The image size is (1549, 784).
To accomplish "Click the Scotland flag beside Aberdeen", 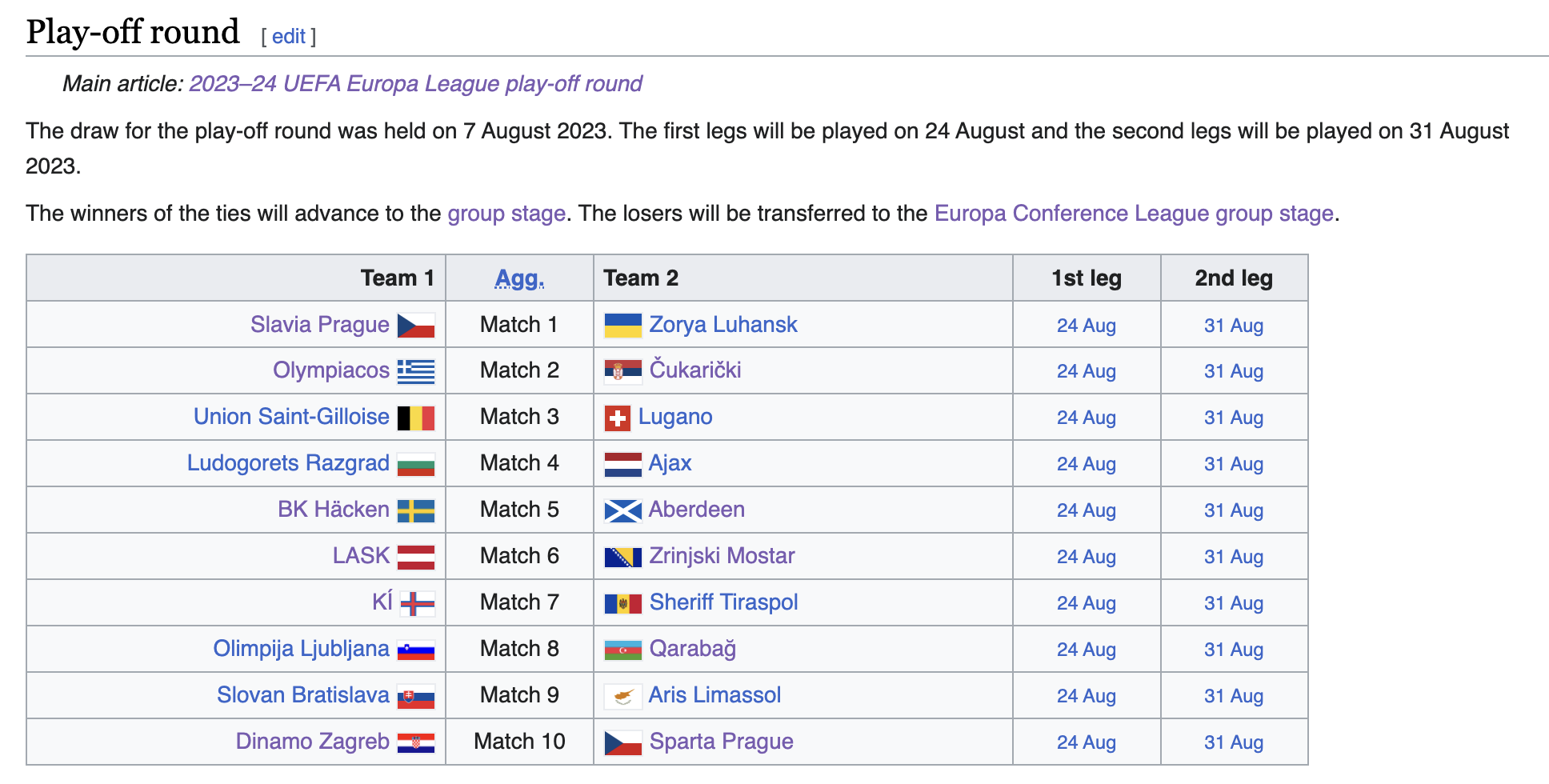I will [x=623, y=510].
